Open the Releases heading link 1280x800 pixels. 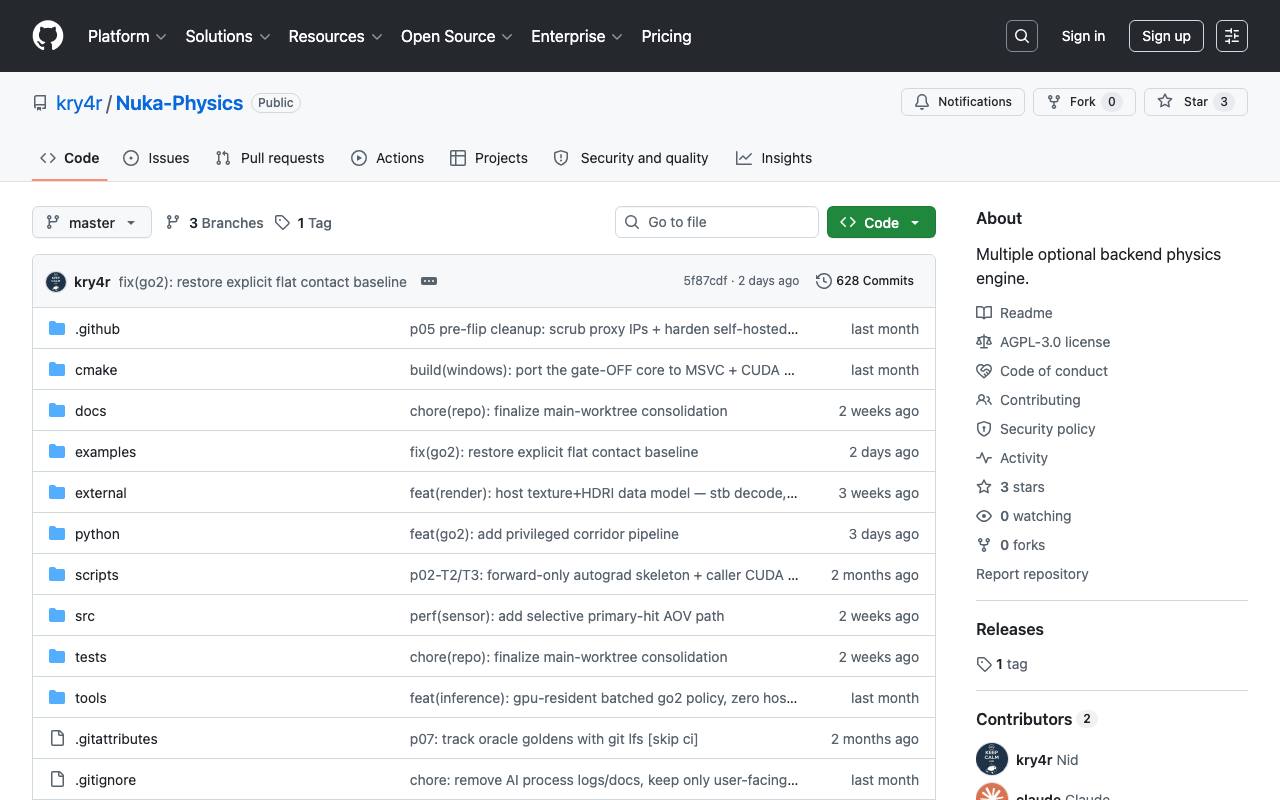point(1010,629)
